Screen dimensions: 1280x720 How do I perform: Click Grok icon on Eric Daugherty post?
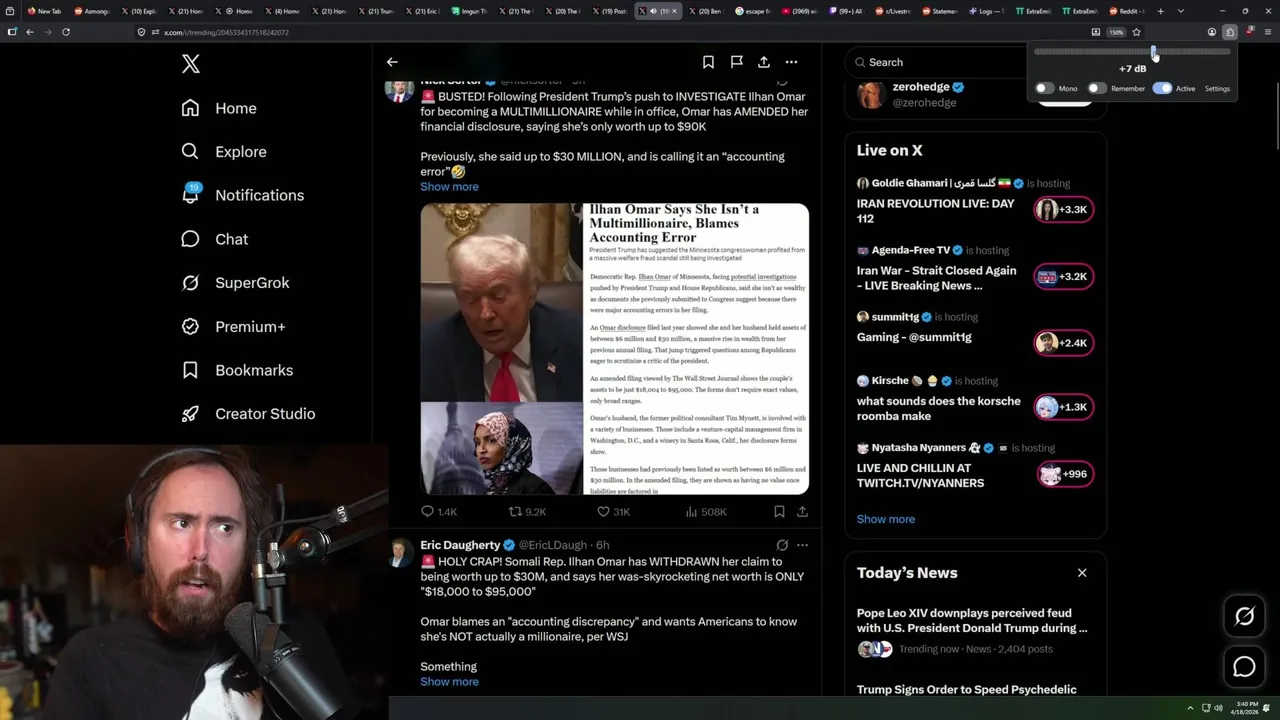click(x=782, y=545)
